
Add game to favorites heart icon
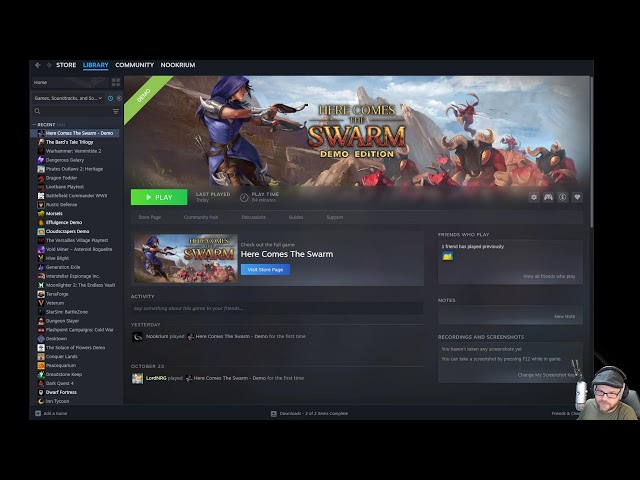pyautogui.click(x=577, y=197)
